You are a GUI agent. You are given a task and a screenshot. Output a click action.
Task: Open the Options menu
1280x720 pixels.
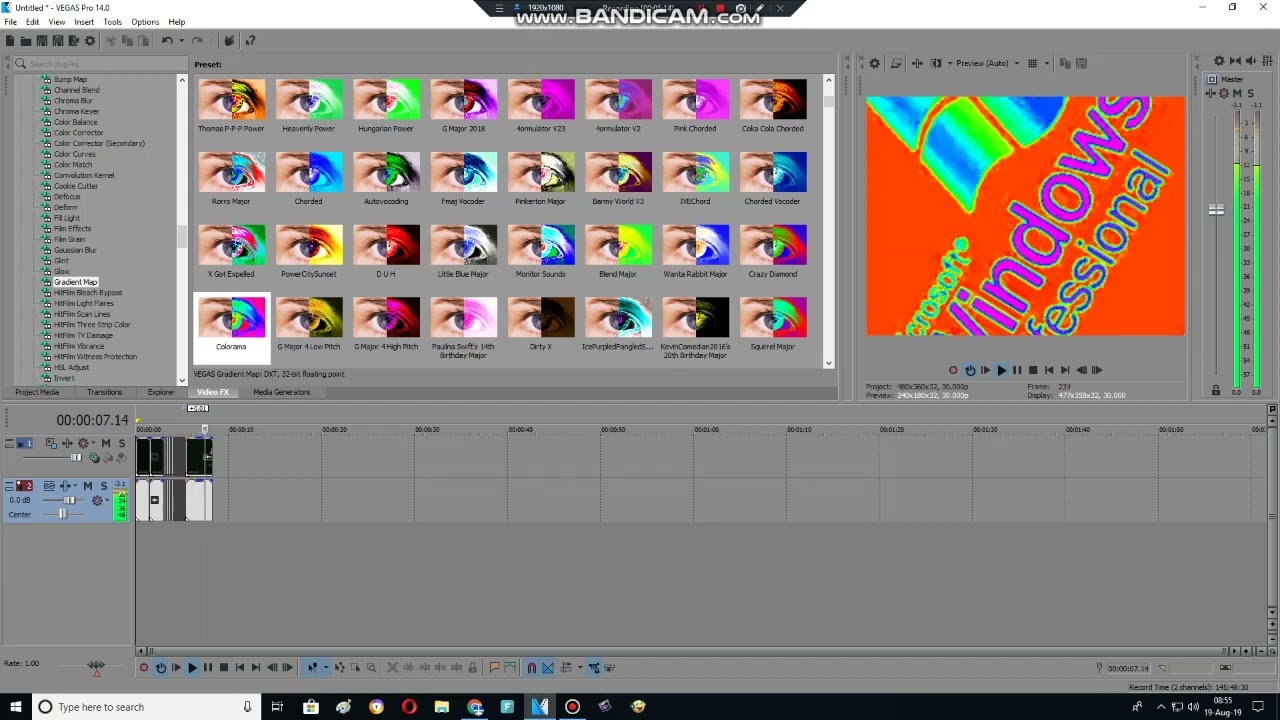coord(145,22)
